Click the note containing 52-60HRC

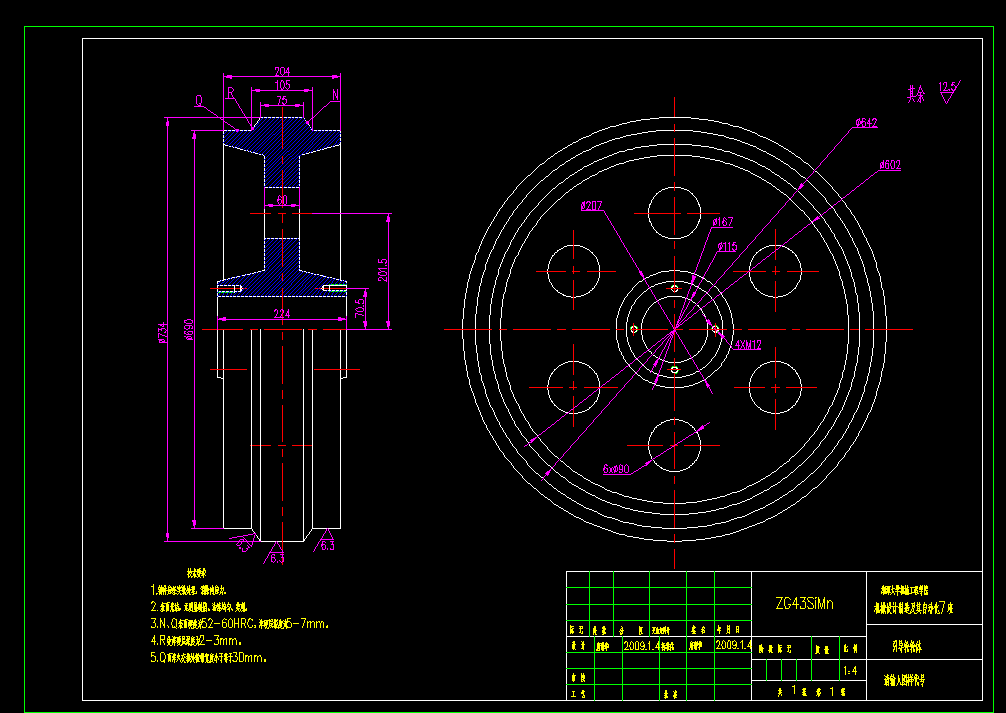coord(240,623)
